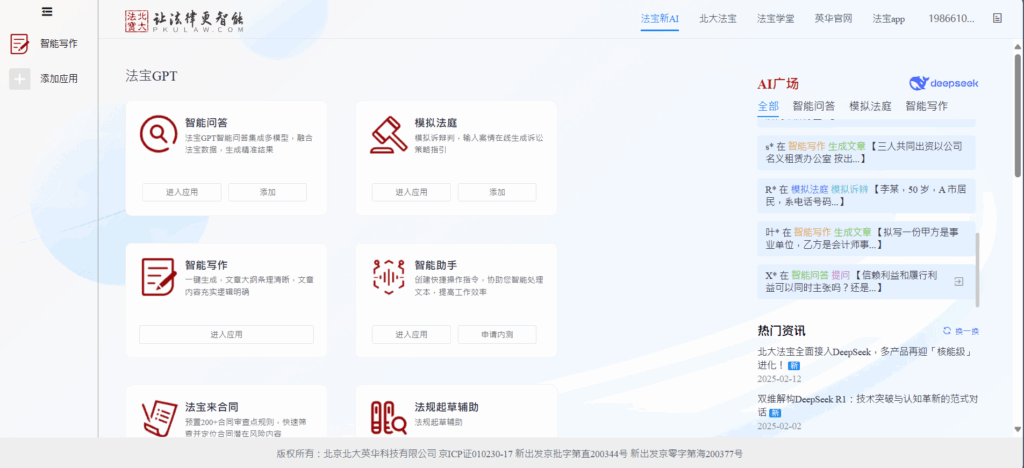Select the 模拟法庭 tab in AI广场

tap(870, 106)
